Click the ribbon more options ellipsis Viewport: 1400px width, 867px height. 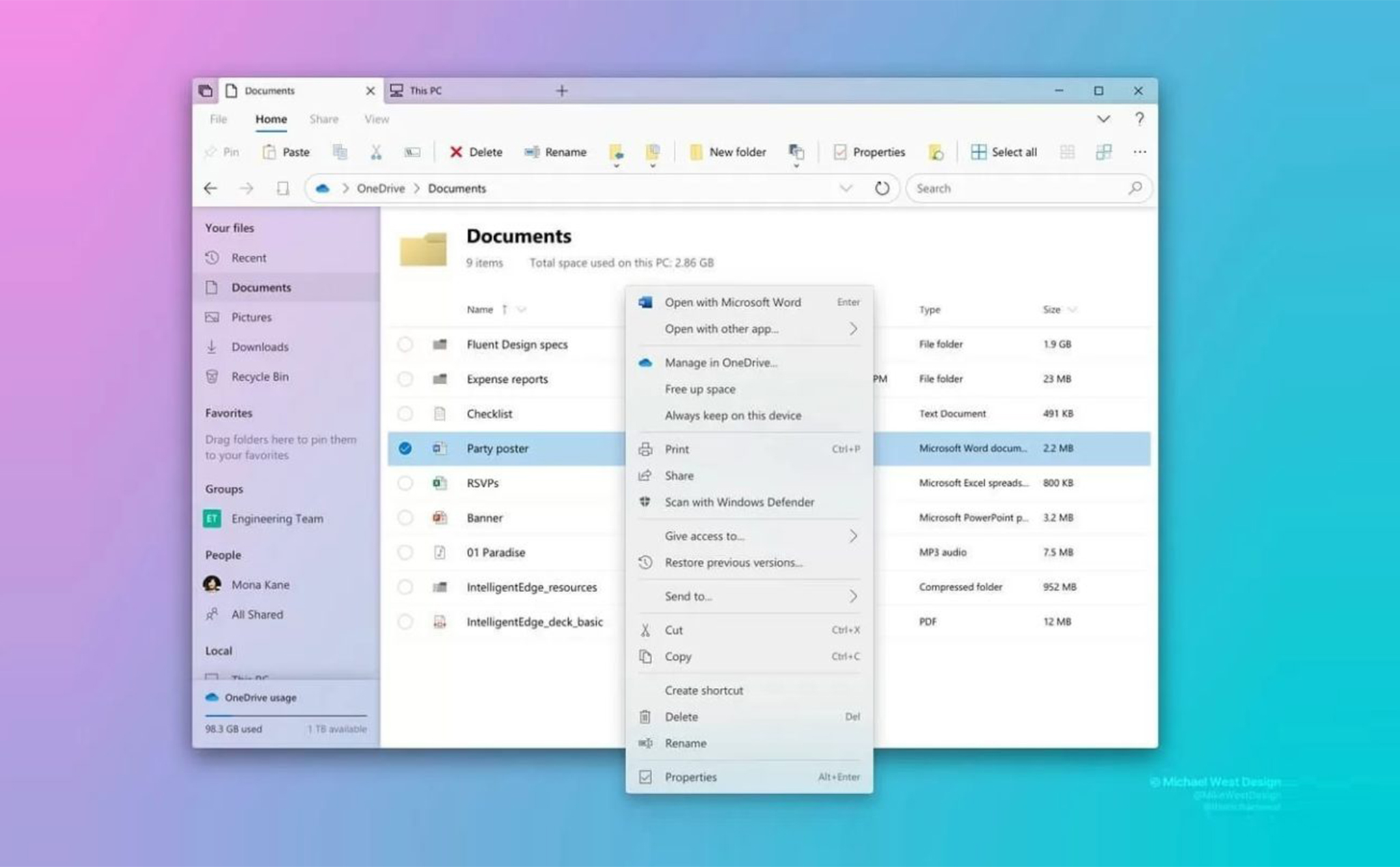pyautogui.click(x=1139, y=152)
